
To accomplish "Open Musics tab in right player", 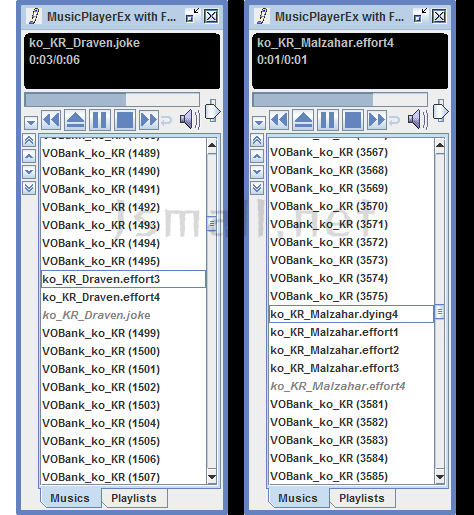I will point(298,498).
